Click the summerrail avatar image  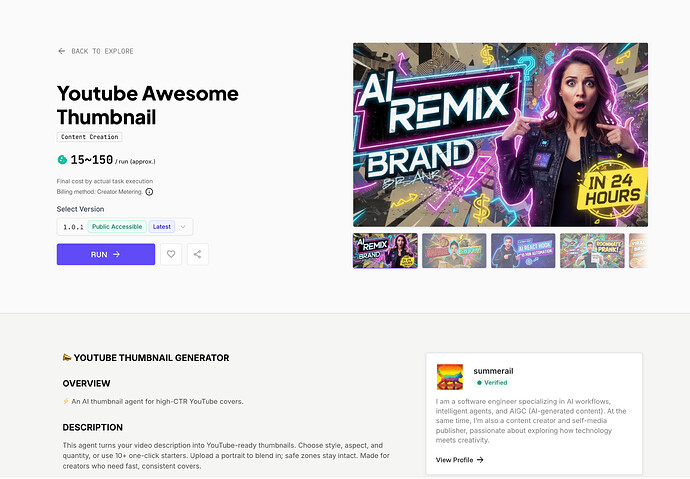tap(450, 376)
